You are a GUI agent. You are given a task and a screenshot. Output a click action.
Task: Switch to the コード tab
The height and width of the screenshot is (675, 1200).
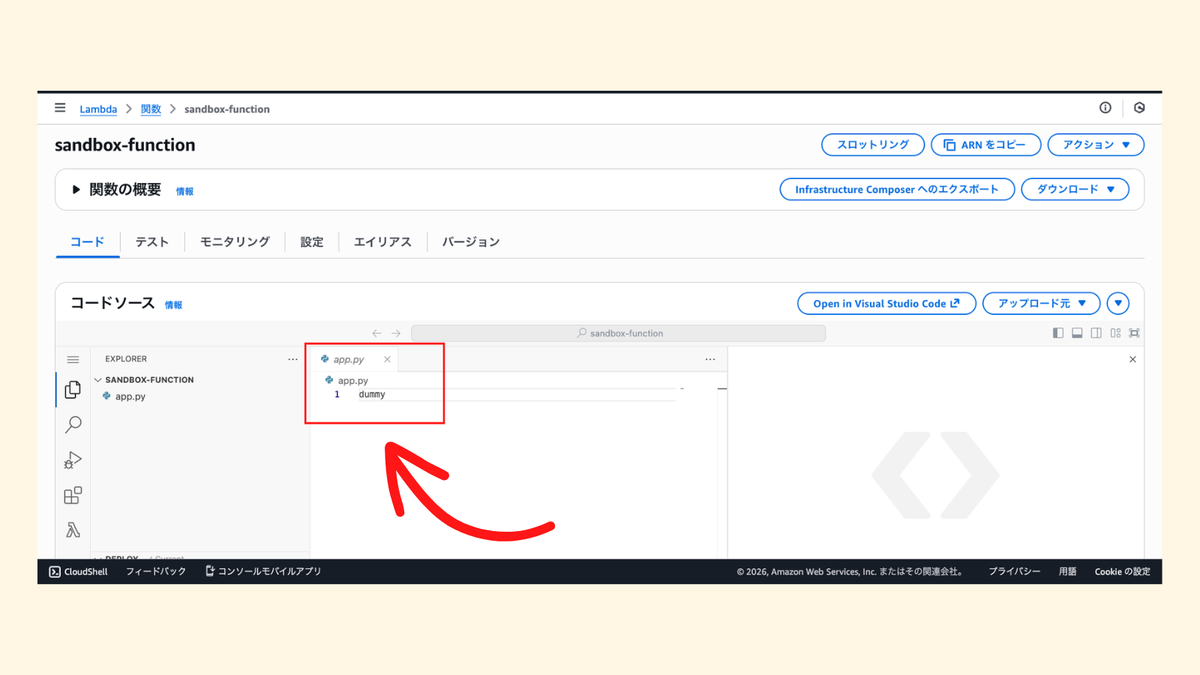pos(87,242)
